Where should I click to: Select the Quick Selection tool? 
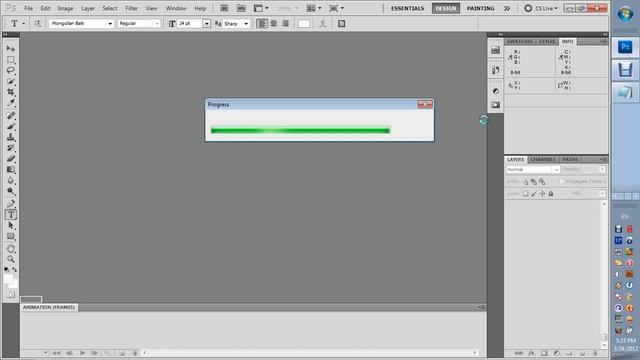(x=11, y=81)
